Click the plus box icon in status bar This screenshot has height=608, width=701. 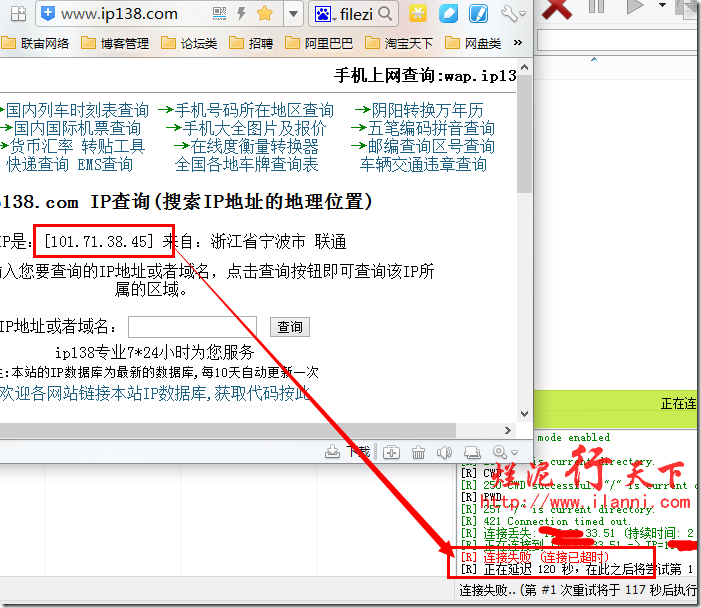391,452
